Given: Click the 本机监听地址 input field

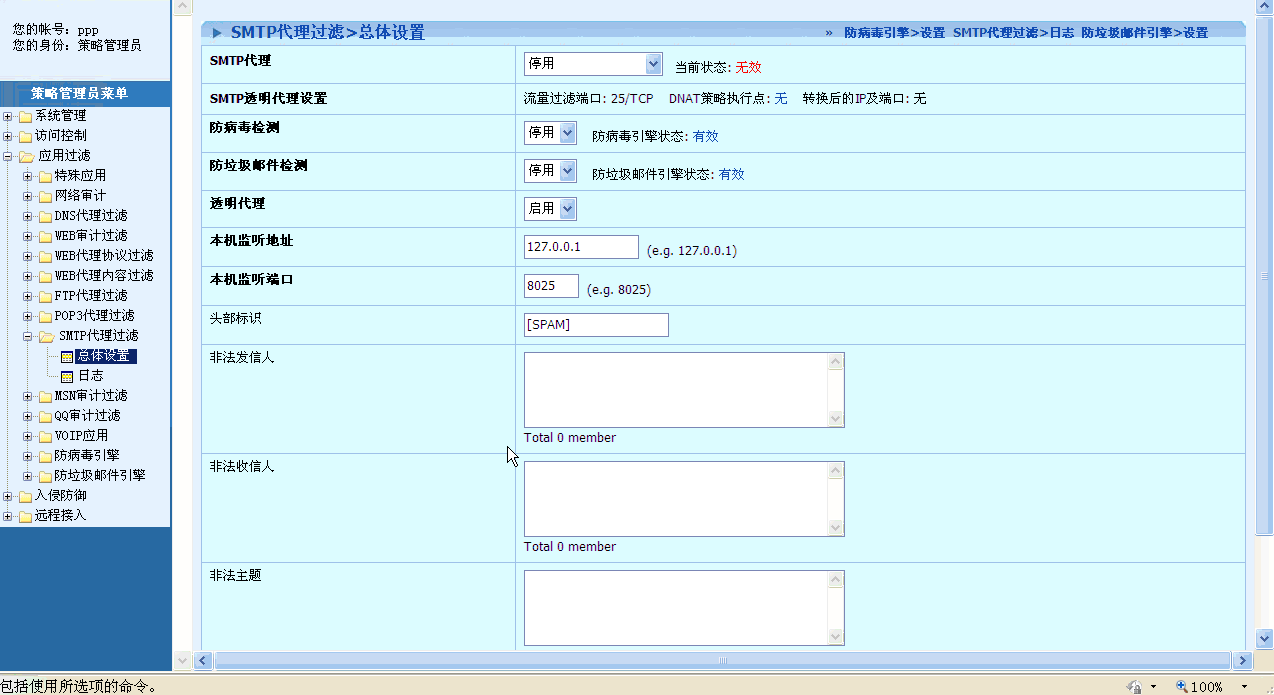Looking at the screenshot, I should (581, 247).
